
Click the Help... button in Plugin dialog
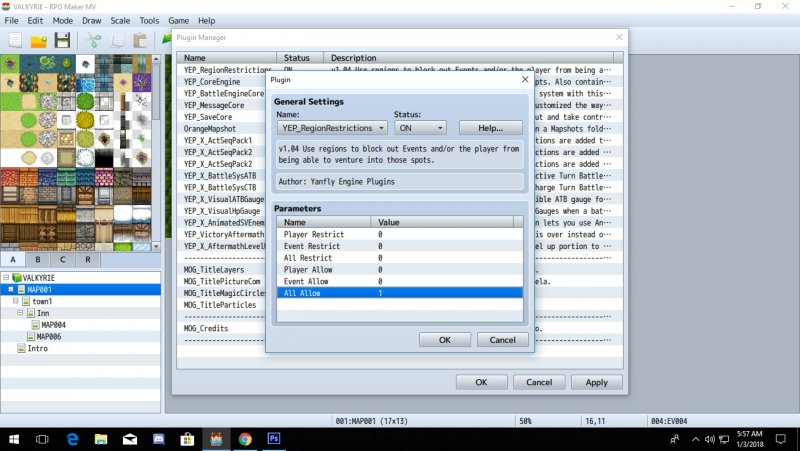tap(490, 128)
